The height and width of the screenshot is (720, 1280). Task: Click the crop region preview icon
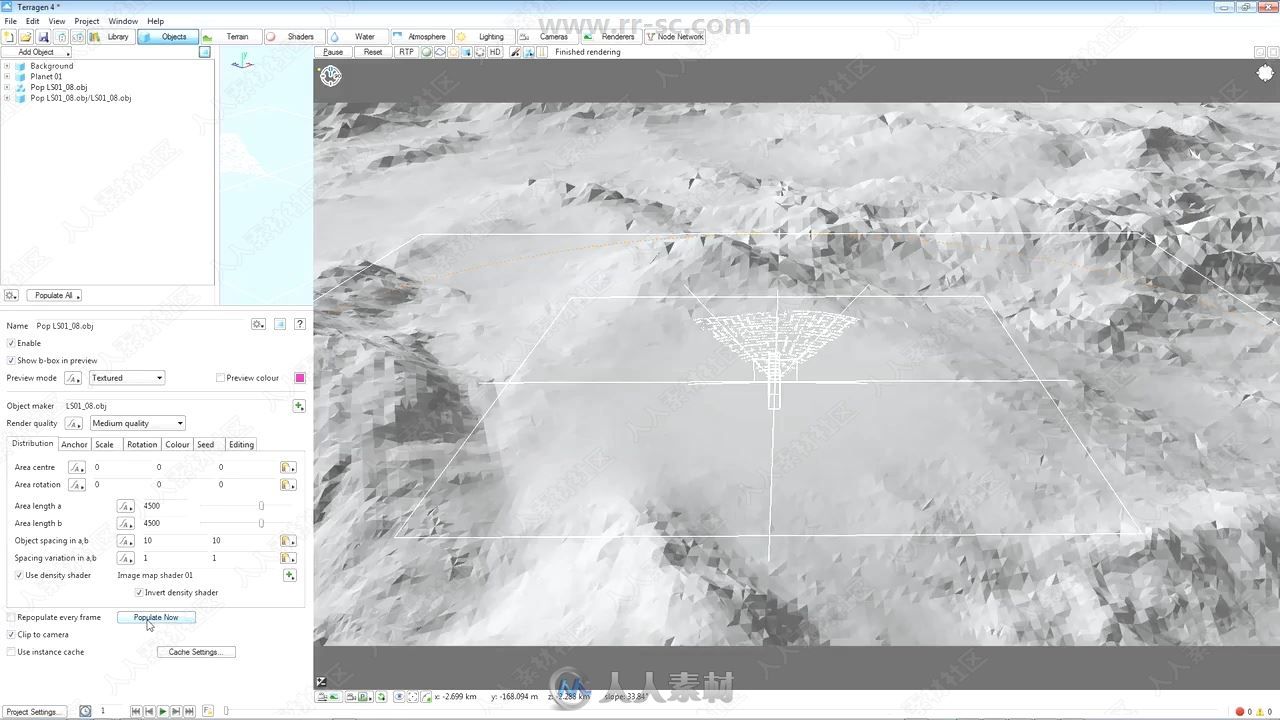pos(480,52)
